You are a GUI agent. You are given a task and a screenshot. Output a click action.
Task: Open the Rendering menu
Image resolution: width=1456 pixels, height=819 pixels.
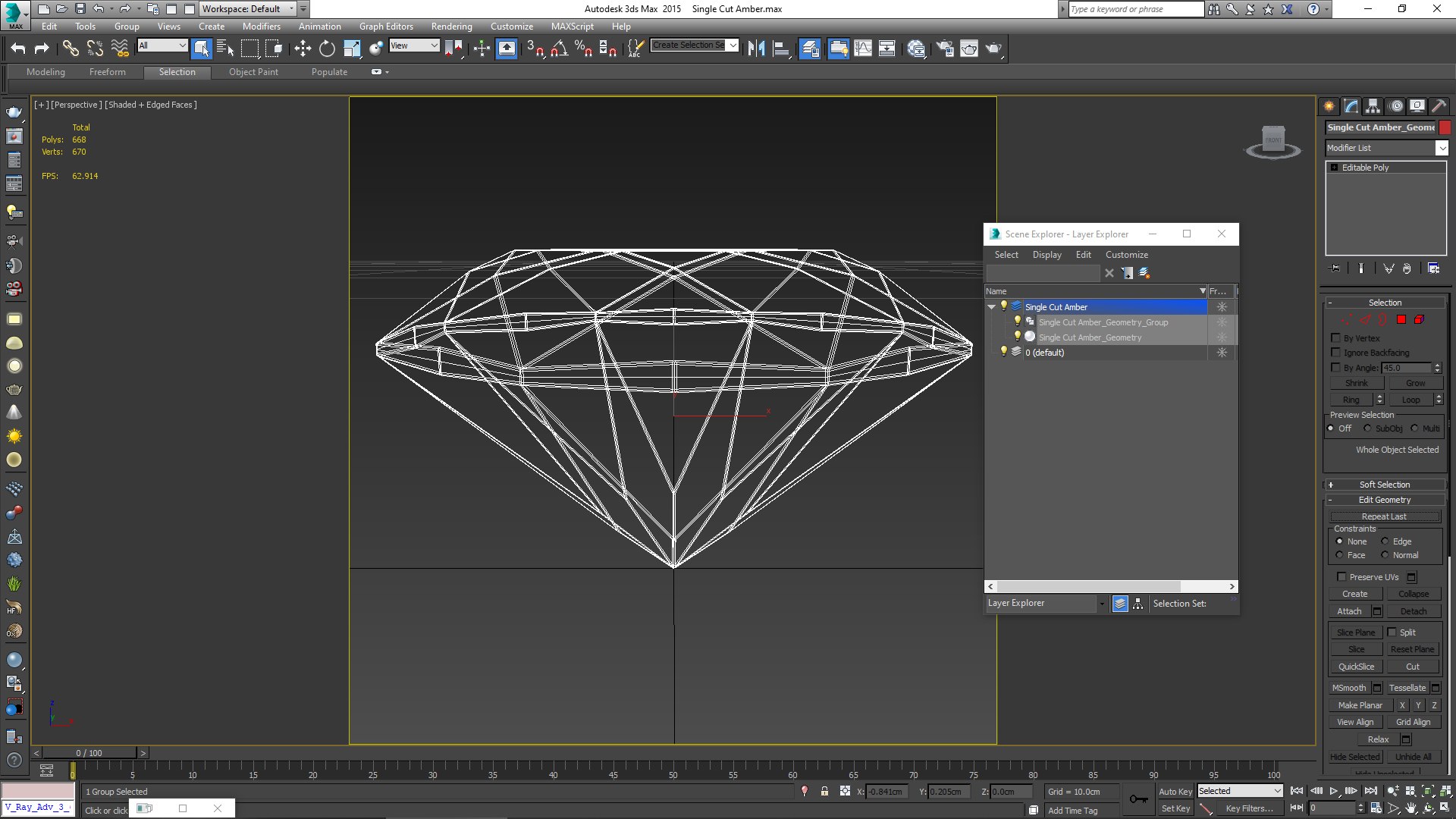click(451, 27)
